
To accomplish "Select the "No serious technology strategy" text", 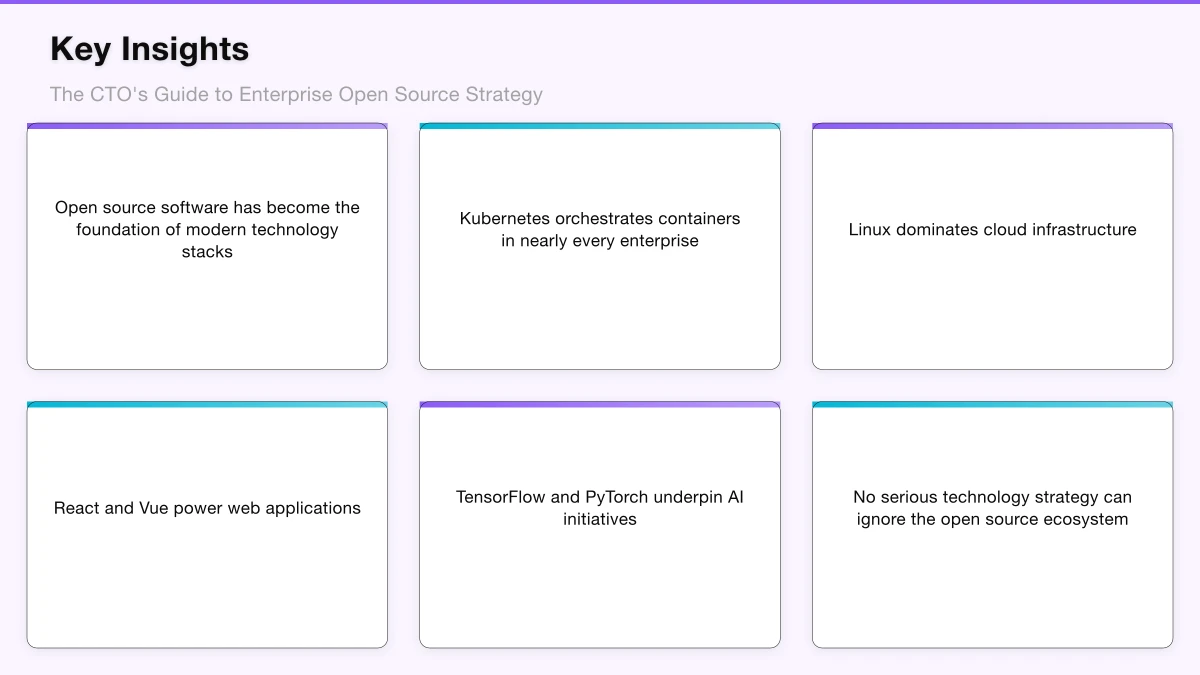I will point(992,508).
